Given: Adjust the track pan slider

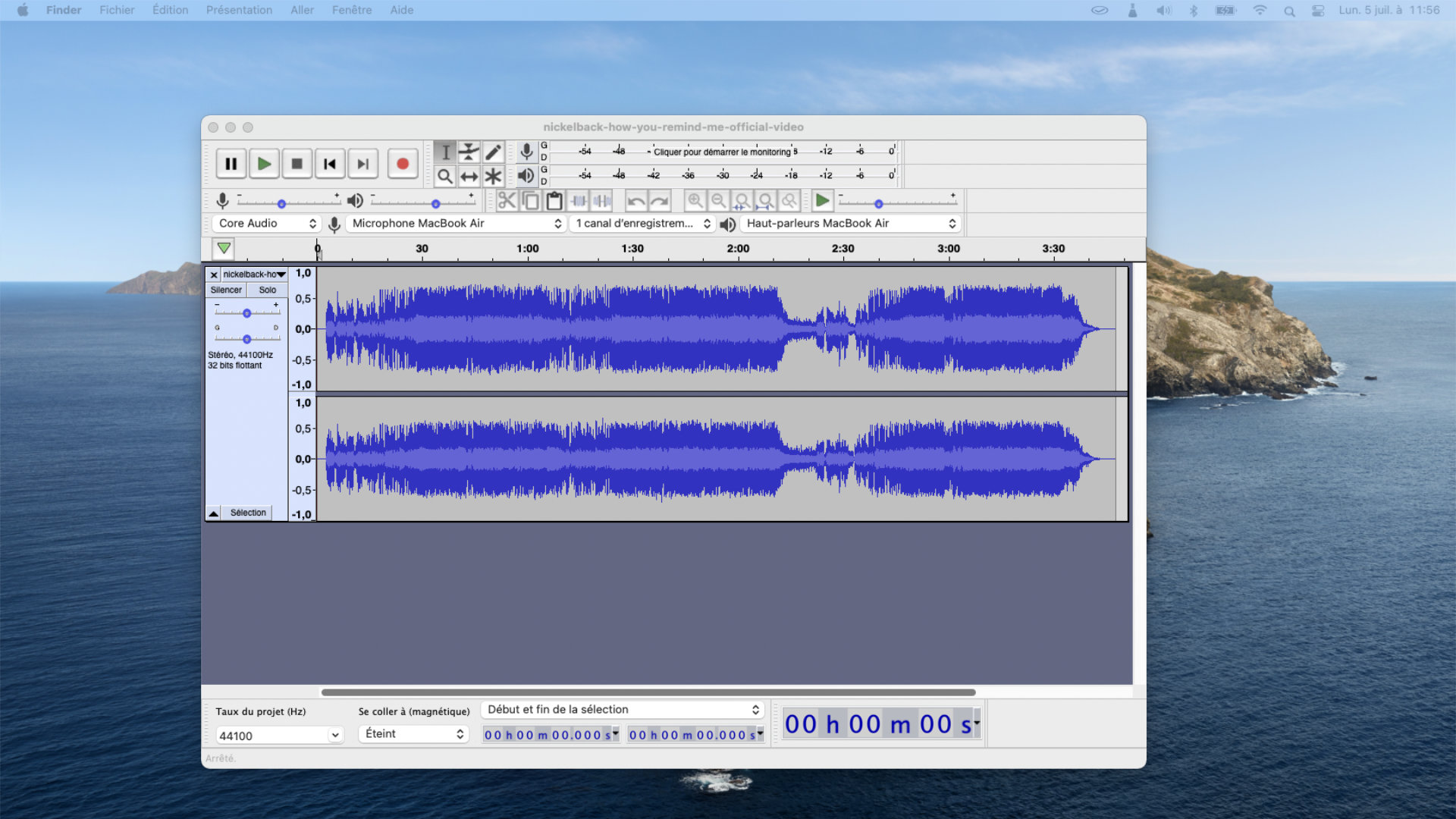Looking at the screenshot, I should [x=246, y=338].
